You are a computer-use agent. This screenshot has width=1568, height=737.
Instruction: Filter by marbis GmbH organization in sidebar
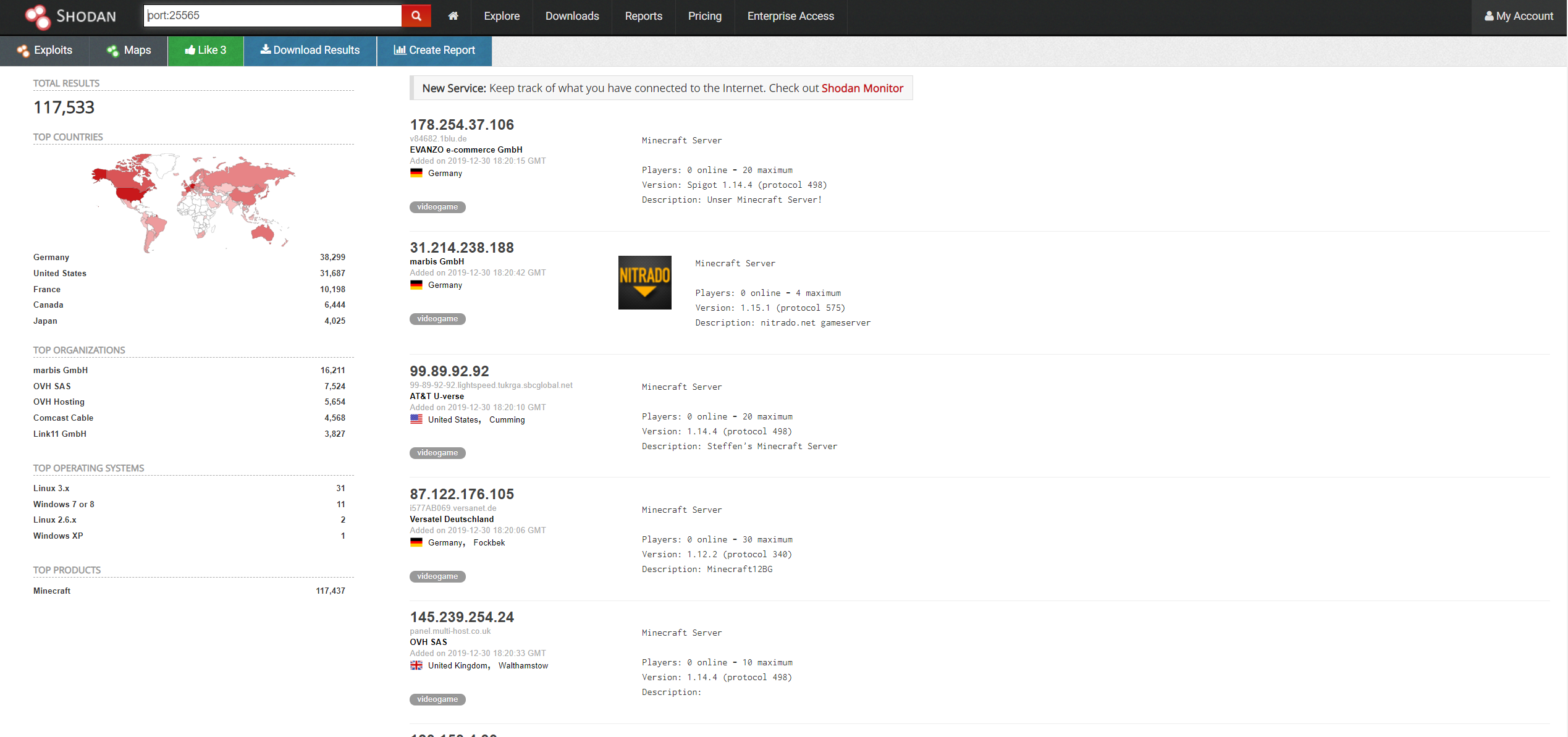coord(61,370)
